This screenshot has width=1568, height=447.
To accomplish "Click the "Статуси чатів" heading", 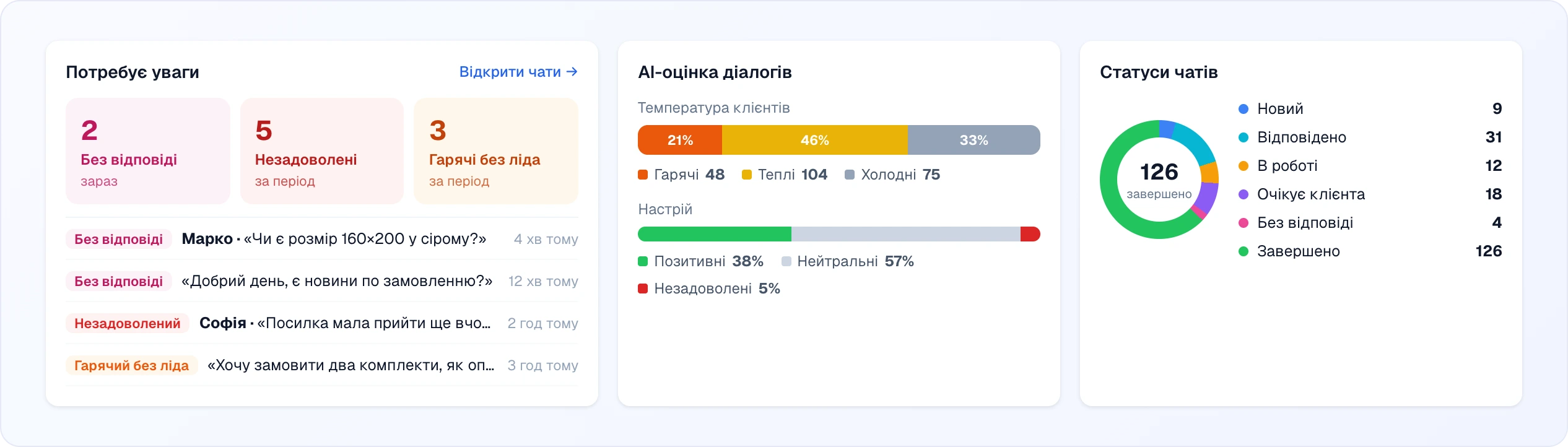I will pos(1159,72).
